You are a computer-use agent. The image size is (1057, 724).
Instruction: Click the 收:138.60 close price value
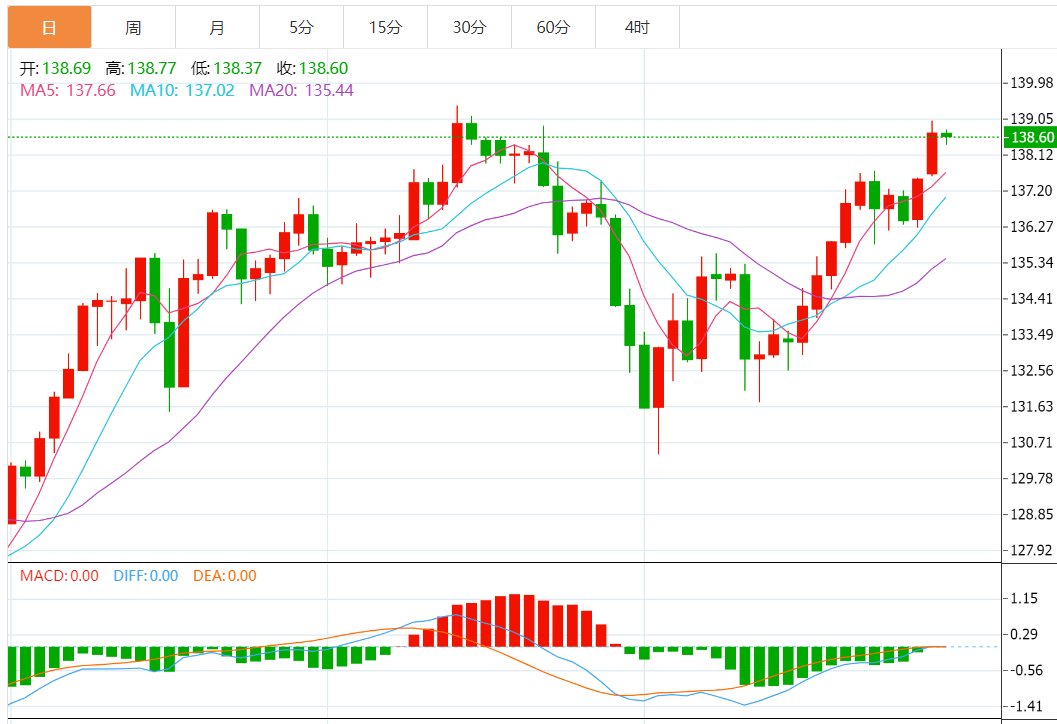coord(312,68)
